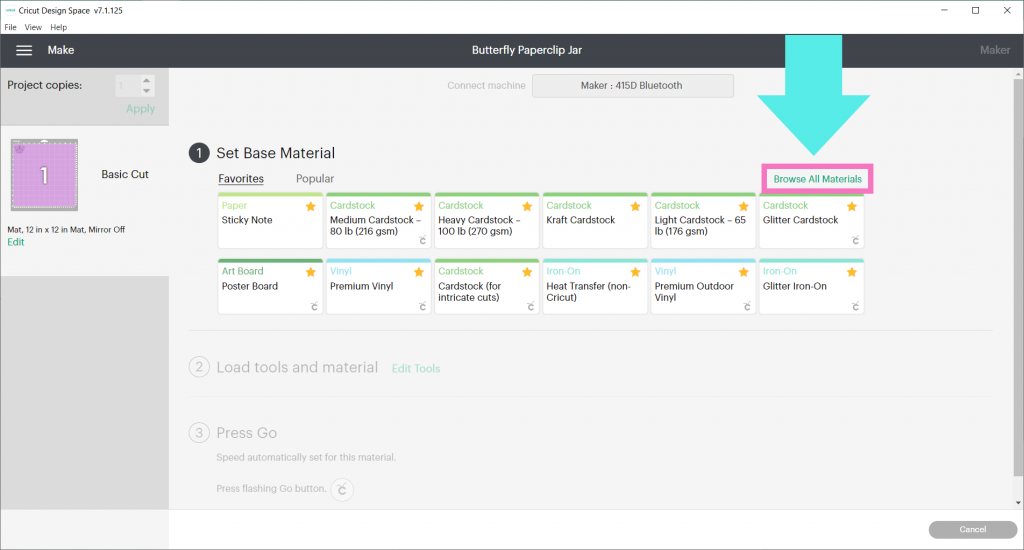Viewport: 1024px width, 550px height.
Task: Open the Connect machine dropdown
Action: (632, 86)
